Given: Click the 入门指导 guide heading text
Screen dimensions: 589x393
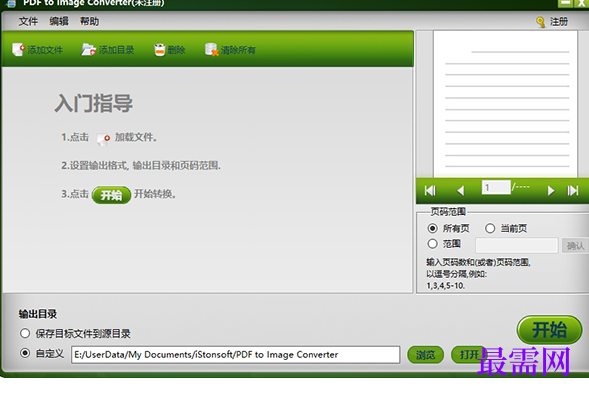Looking at the screenshot, I should [x=94, y=103].
